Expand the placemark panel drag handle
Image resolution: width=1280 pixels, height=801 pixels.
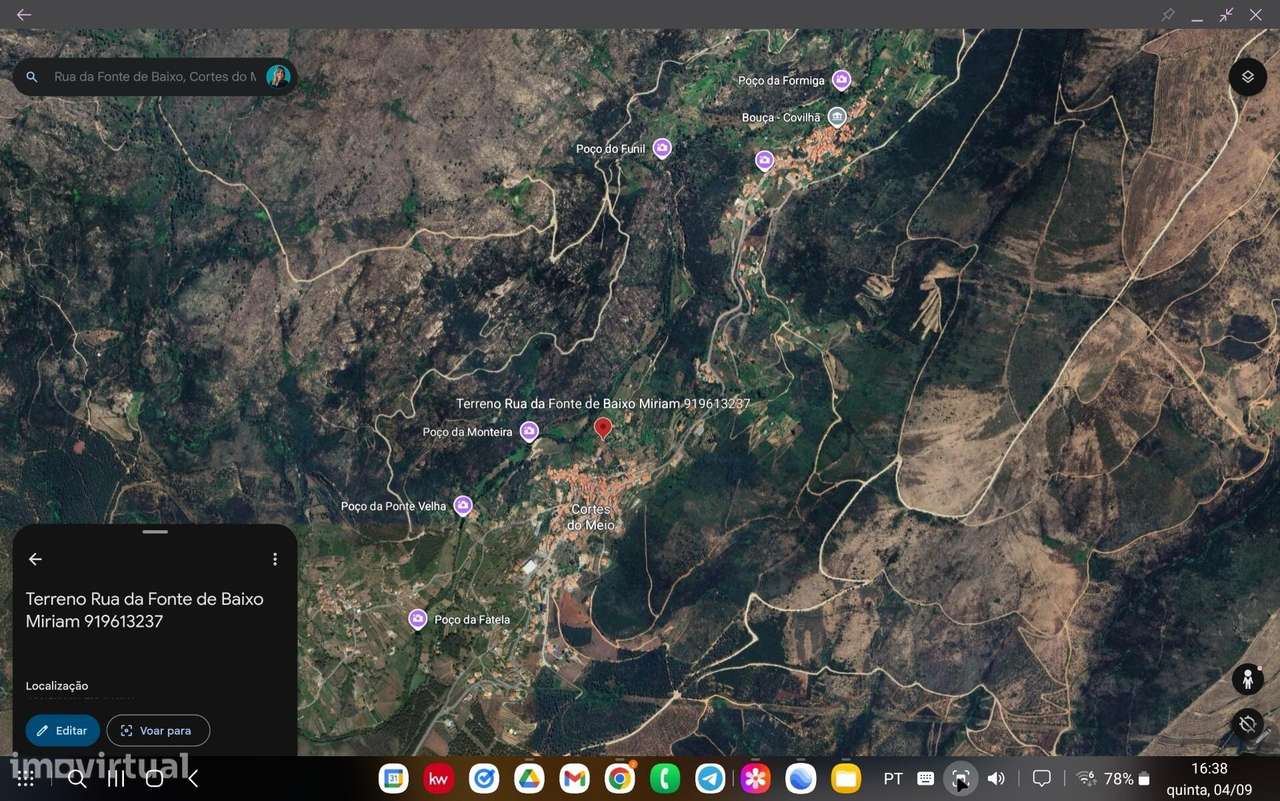click(155, 532)
